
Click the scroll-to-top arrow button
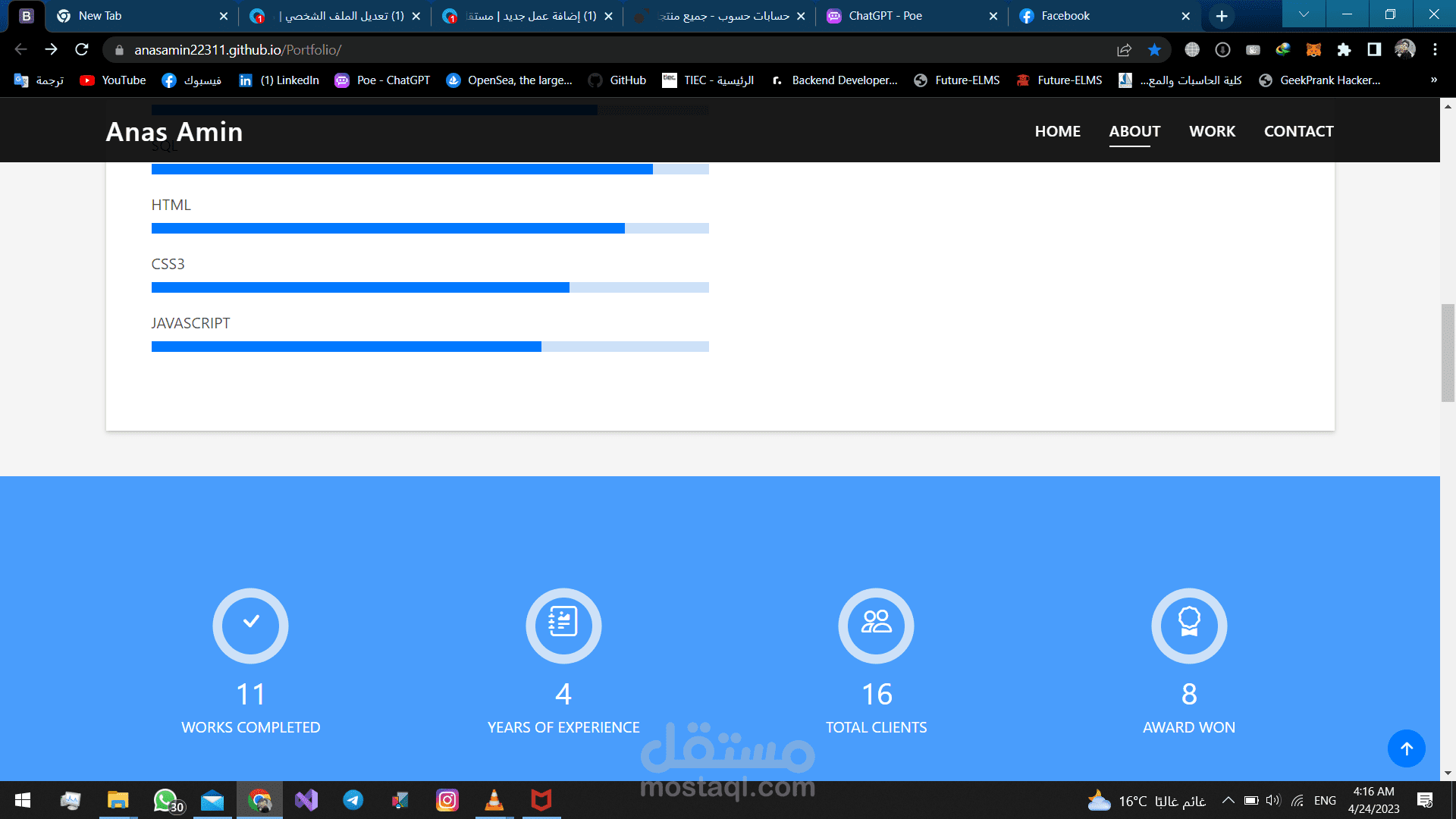[x=1406, y=748]
